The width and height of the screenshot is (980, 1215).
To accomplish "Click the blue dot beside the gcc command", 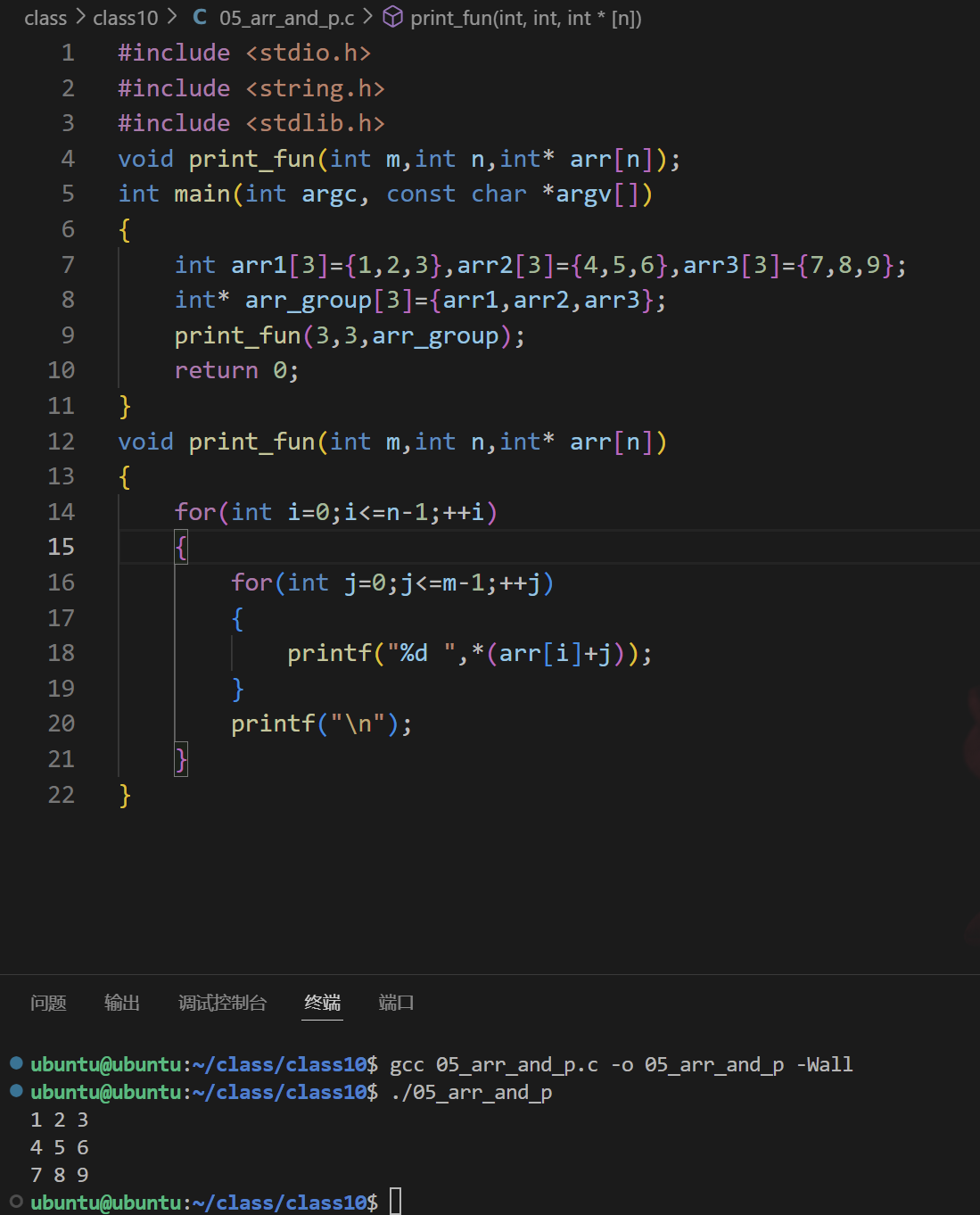I will pos(16,1062).
